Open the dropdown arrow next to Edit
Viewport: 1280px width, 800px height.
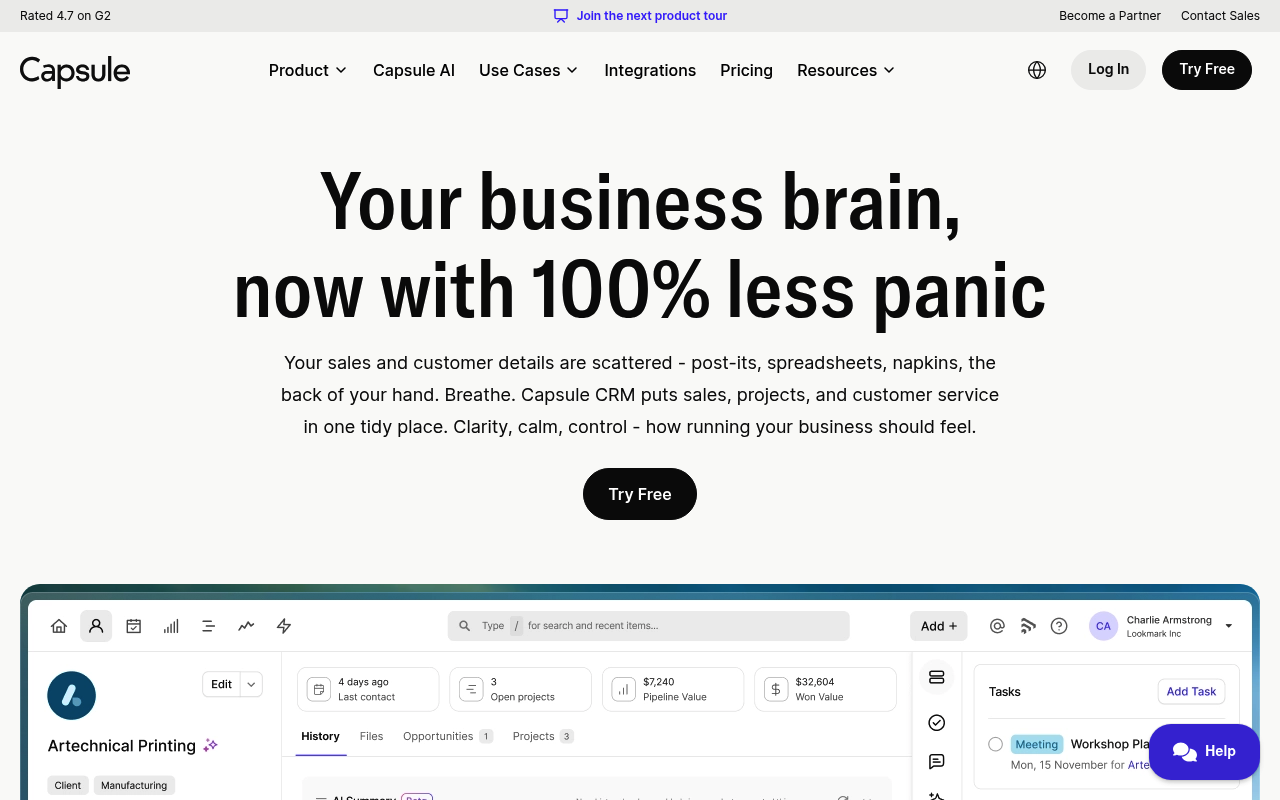[252, 684]
